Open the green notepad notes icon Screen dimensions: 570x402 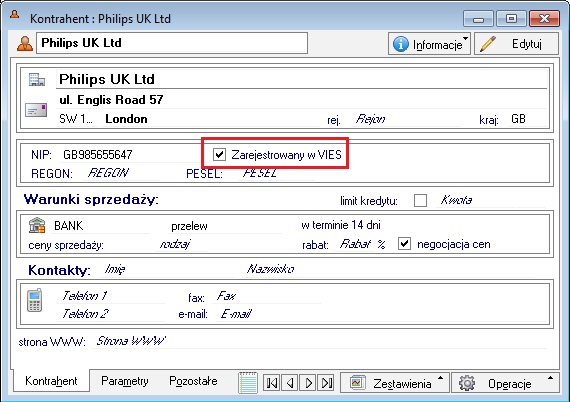tap(248, 382)
